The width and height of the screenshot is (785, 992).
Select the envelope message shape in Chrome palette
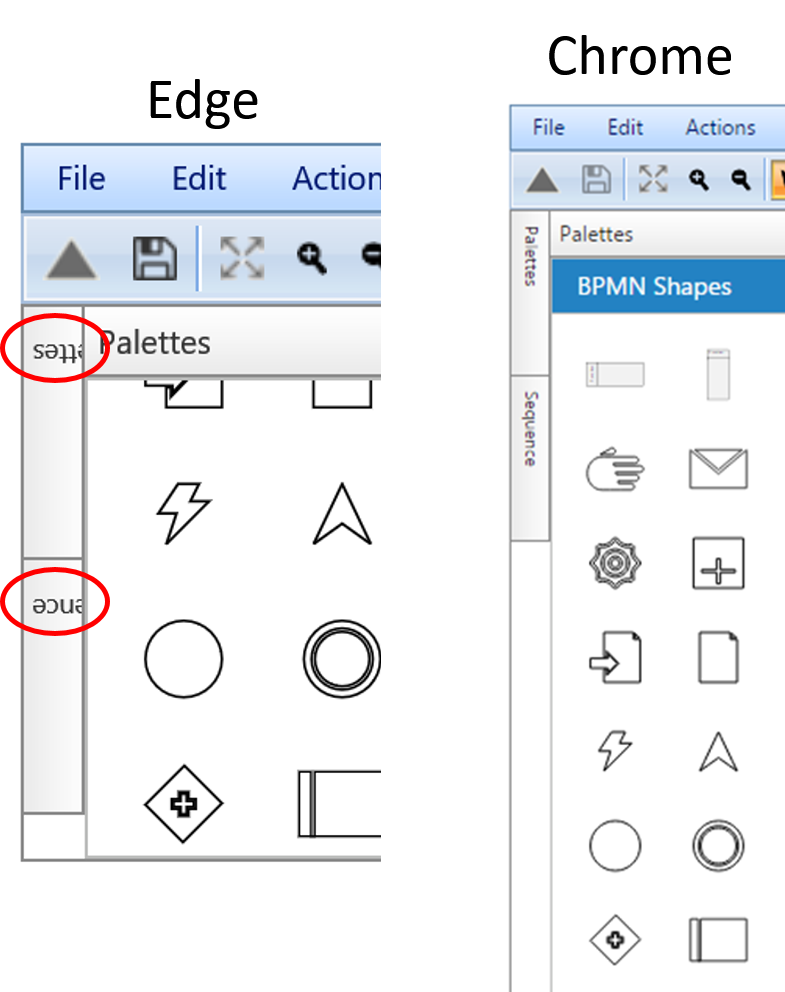718,469
